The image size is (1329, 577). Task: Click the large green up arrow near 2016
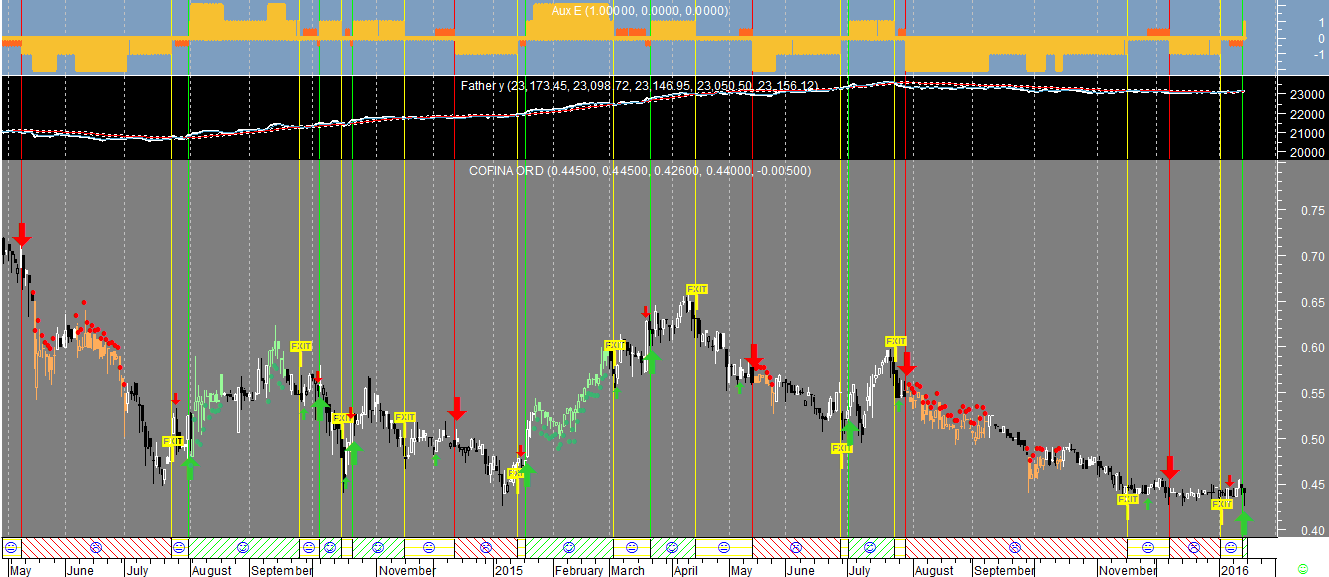coord(1243,519)
